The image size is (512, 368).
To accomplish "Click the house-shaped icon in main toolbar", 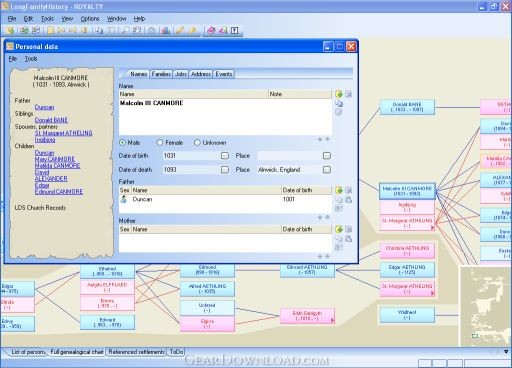I will pyautogui.click(x=151, y=31).
